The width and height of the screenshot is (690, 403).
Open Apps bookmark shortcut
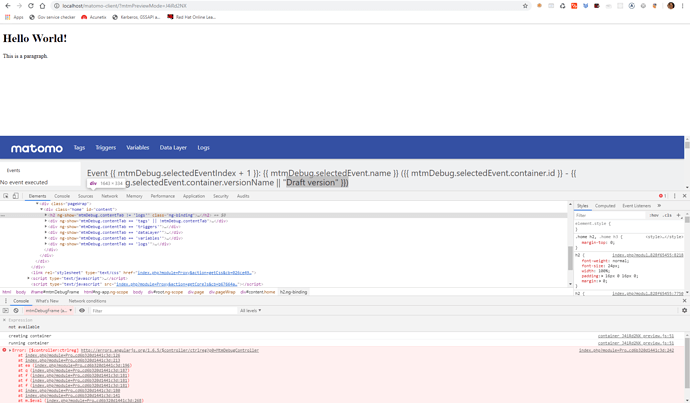coord(14,17)
